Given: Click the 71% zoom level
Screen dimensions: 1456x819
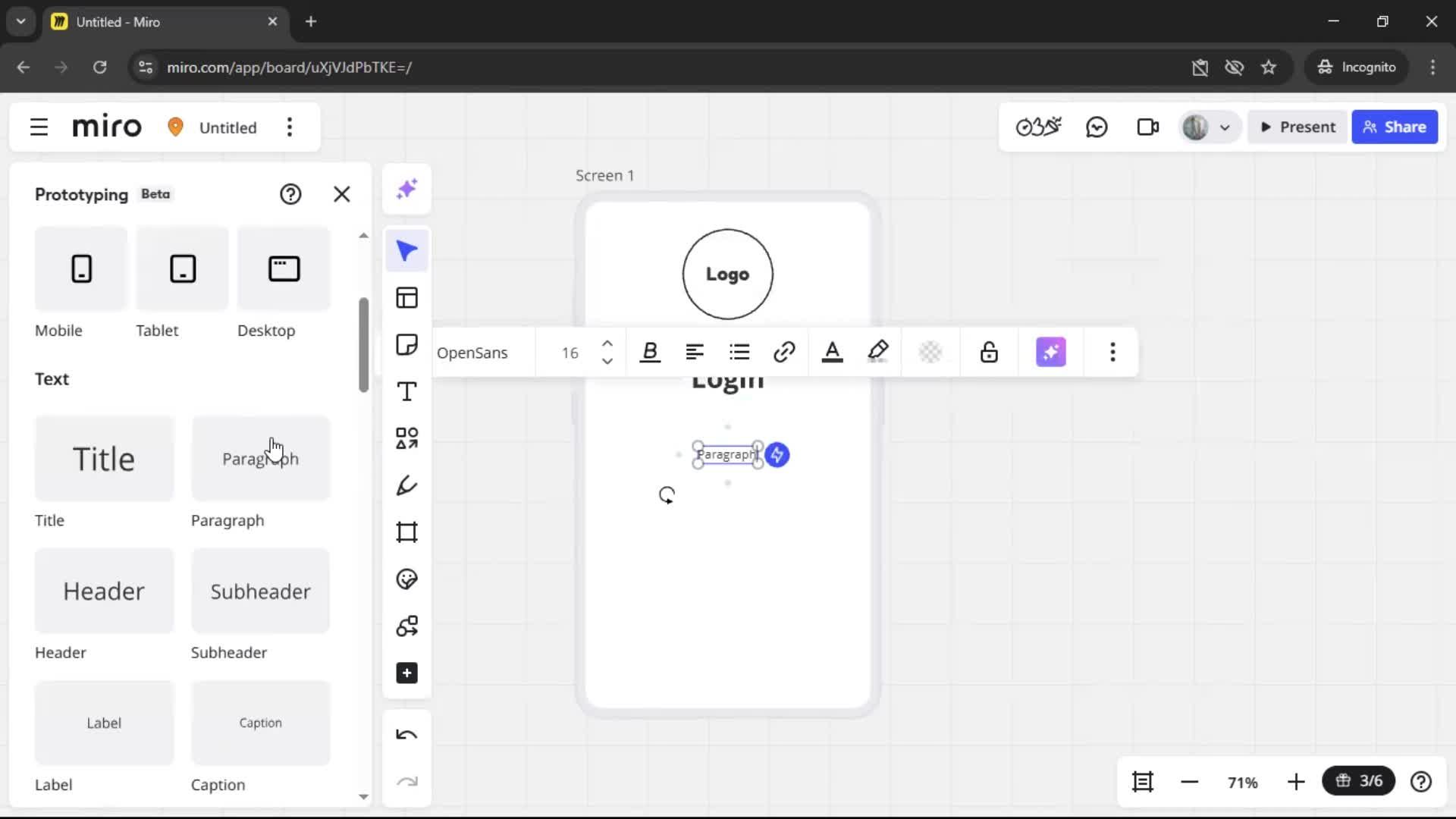Looking at the screenshot, I should pos(1243,783).
